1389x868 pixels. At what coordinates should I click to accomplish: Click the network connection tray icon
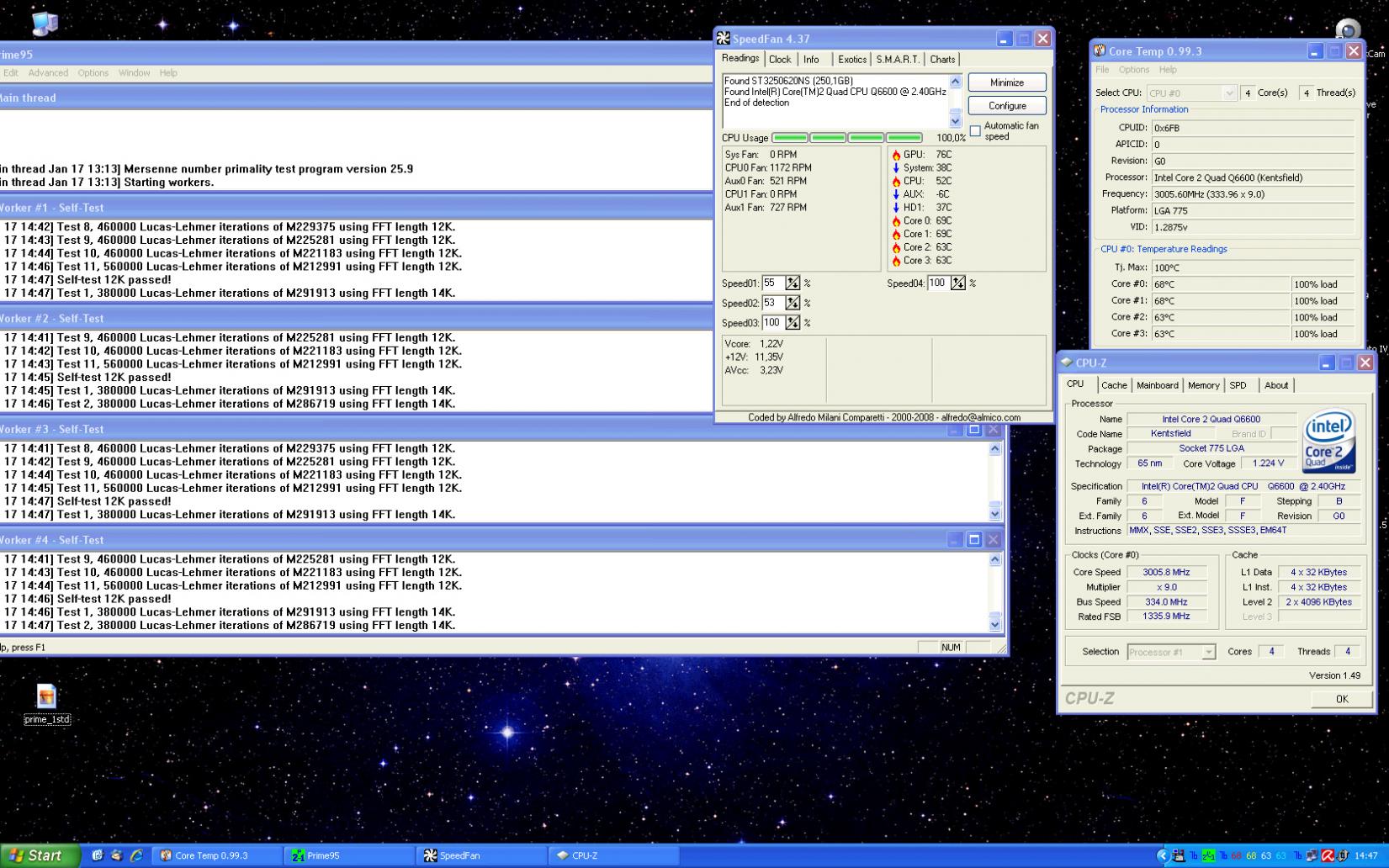coord(1312,855)
